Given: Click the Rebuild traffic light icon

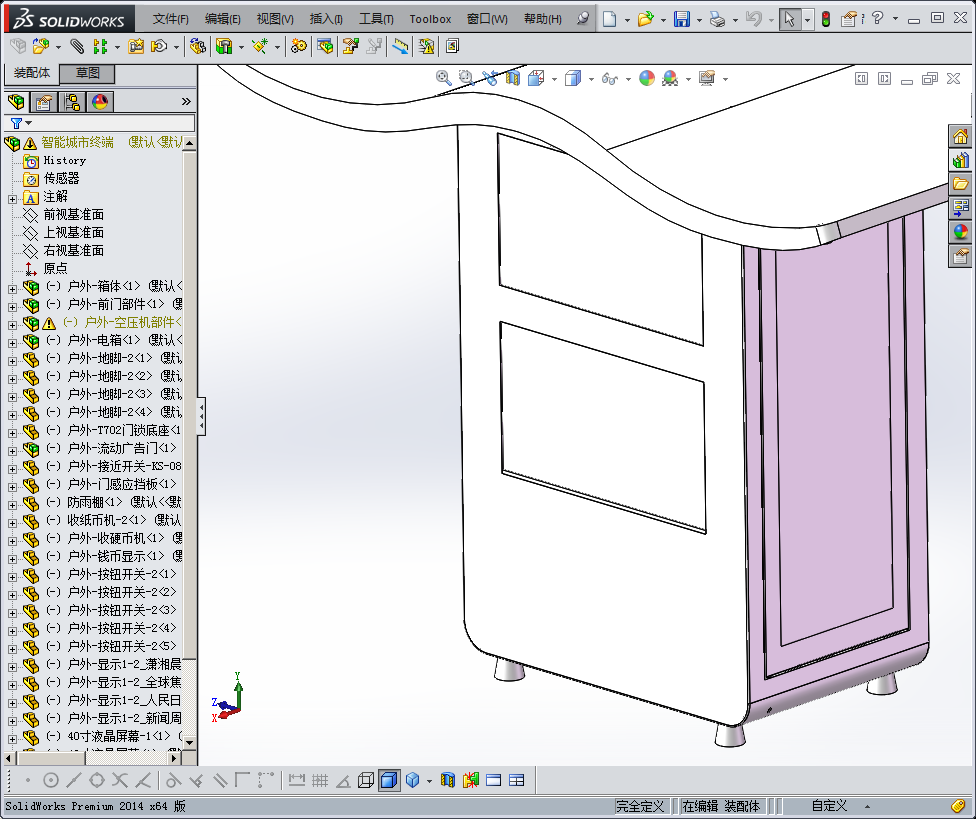Looking at the screenshot, I should point(825,19).
